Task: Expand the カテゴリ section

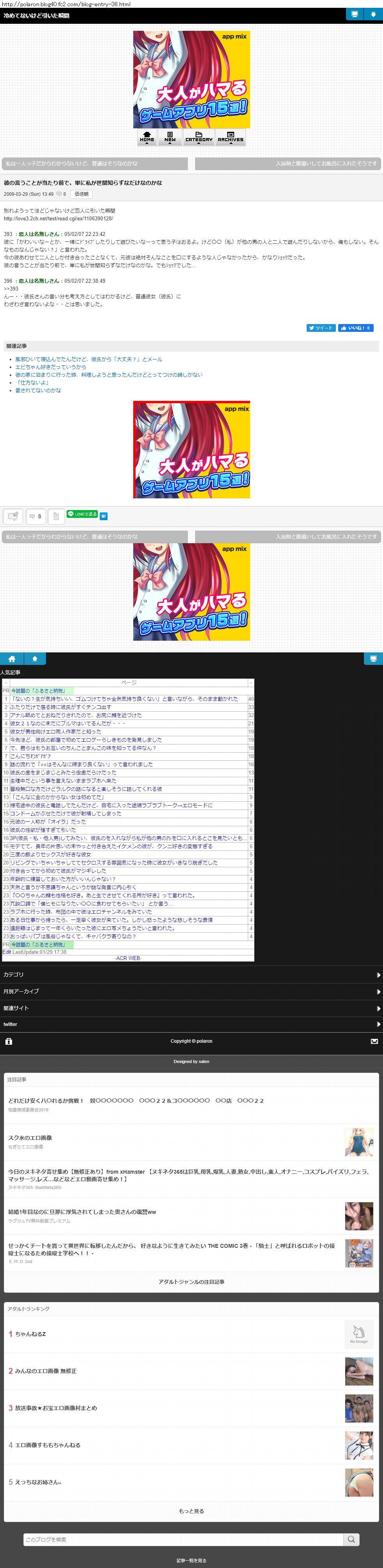Action: pyautogui.click(x=192, y=974)
